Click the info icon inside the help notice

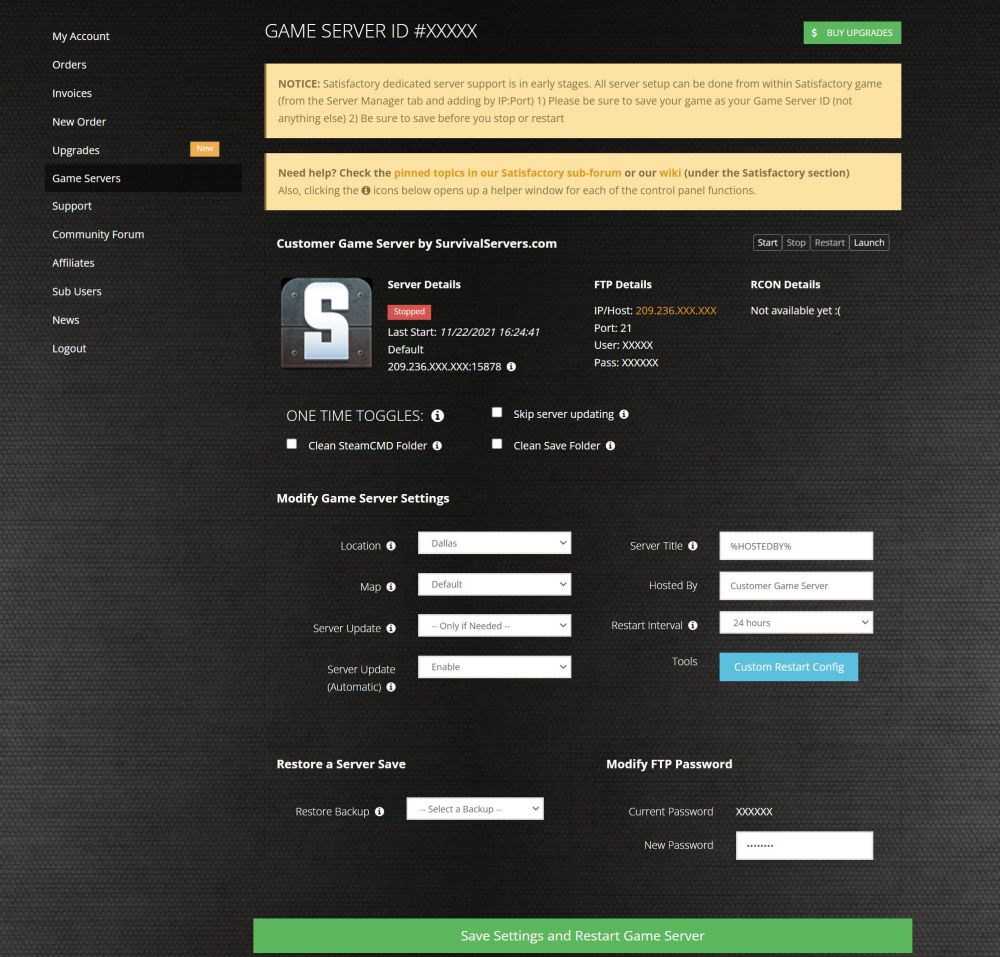[x=365, y=190]
